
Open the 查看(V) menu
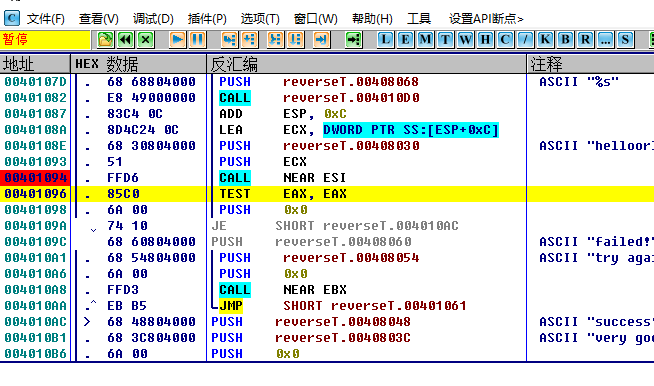pyautogui.click(x=98, y=19)
